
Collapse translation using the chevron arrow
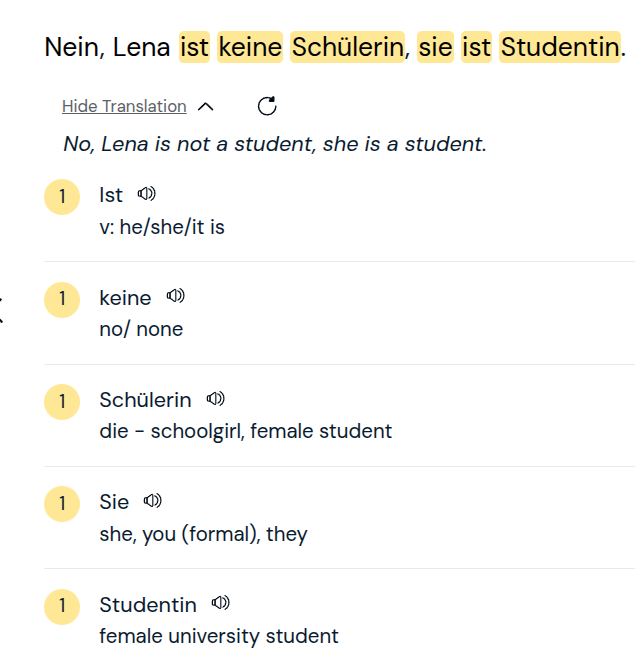206,107
